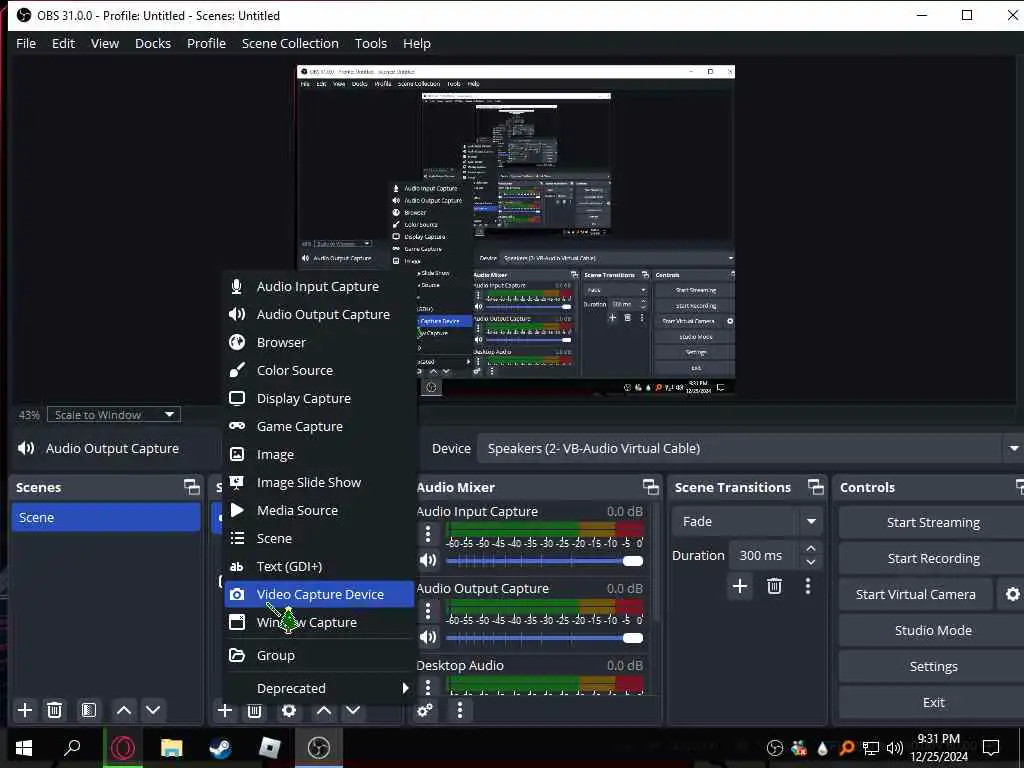Open Audio Mixer menu three dots

coord(460,710)
